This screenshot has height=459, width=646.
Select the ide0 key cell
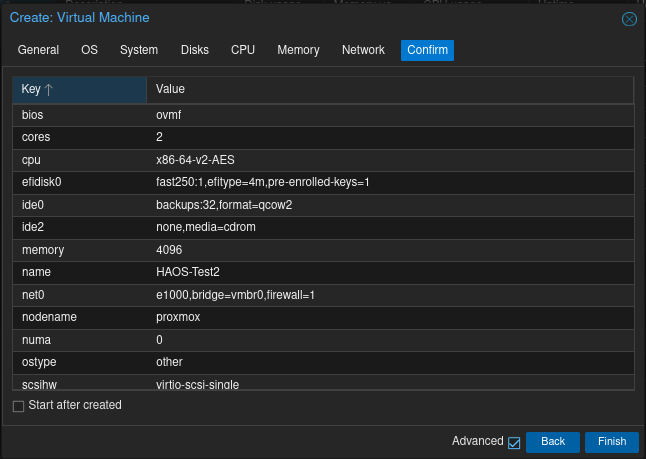pyautogui.click(x=80, y=205)
